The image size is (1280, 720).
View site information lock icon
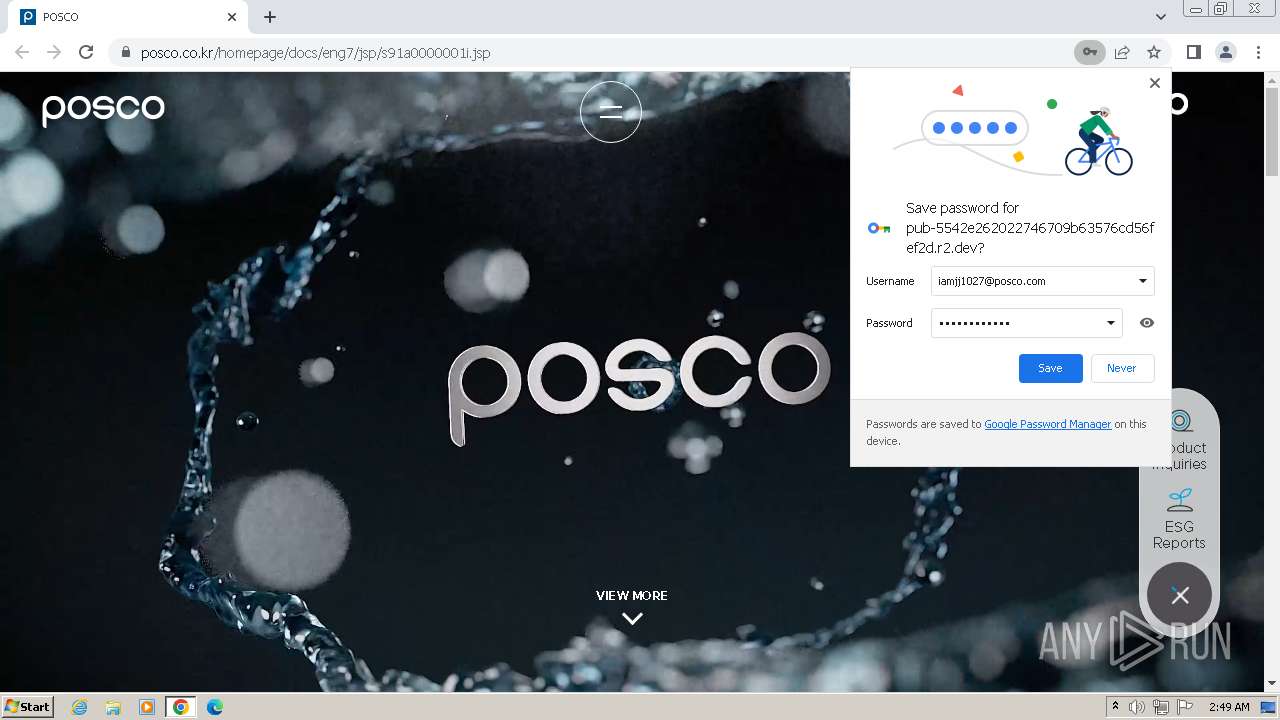coord(125,52)
